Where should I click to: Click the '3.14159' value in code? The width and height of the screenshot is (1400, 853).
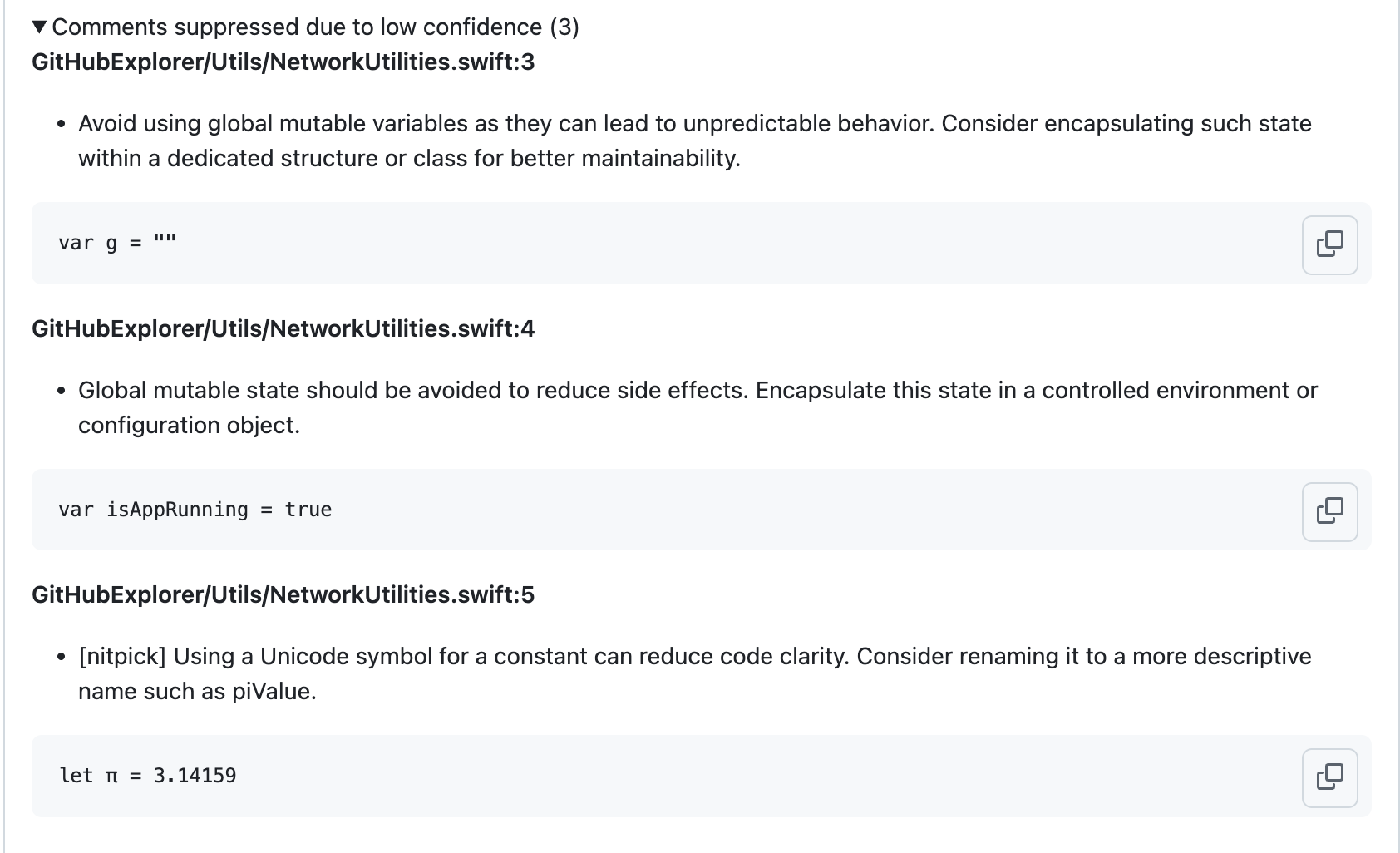pos(195,776)
